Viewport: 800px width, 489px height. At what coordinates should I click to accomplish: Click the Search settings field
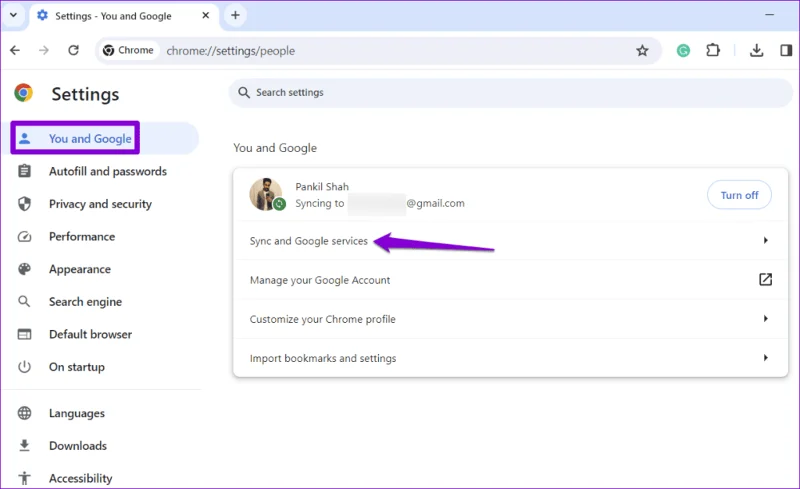[x=511, y=92]
